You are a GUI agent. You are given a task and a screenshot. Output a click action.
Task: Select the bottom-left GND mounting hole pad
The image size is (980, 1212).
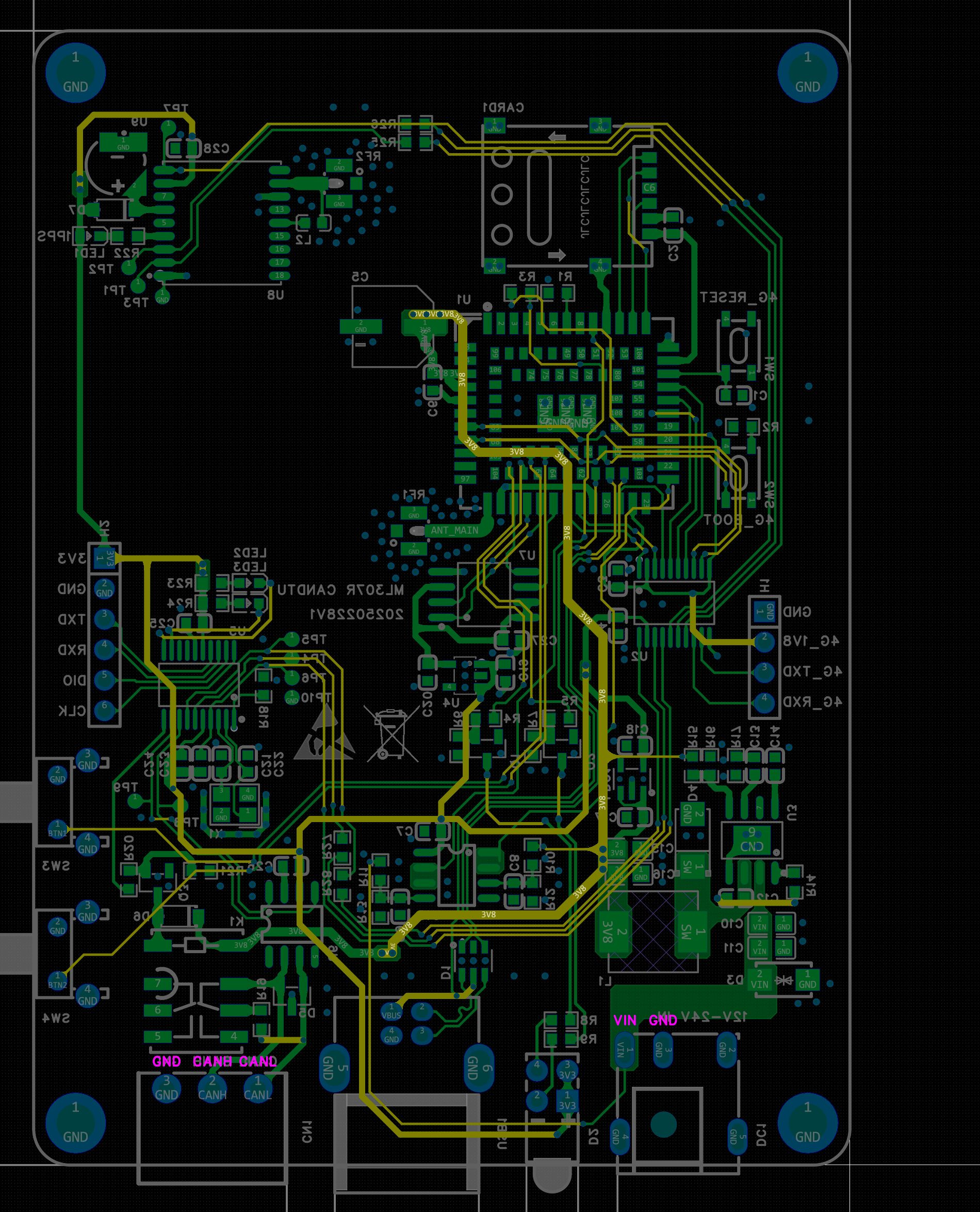click(75, 1123)
